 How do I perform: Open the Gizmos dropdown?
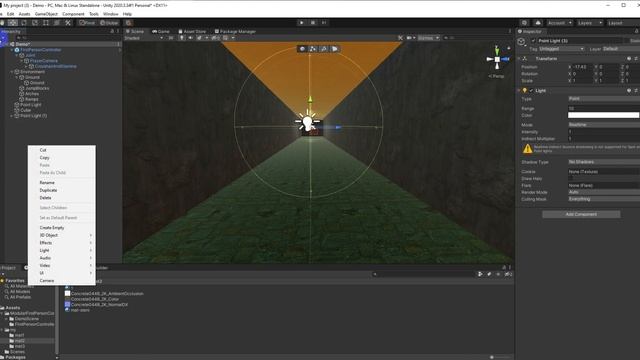[x=428, y=38]
